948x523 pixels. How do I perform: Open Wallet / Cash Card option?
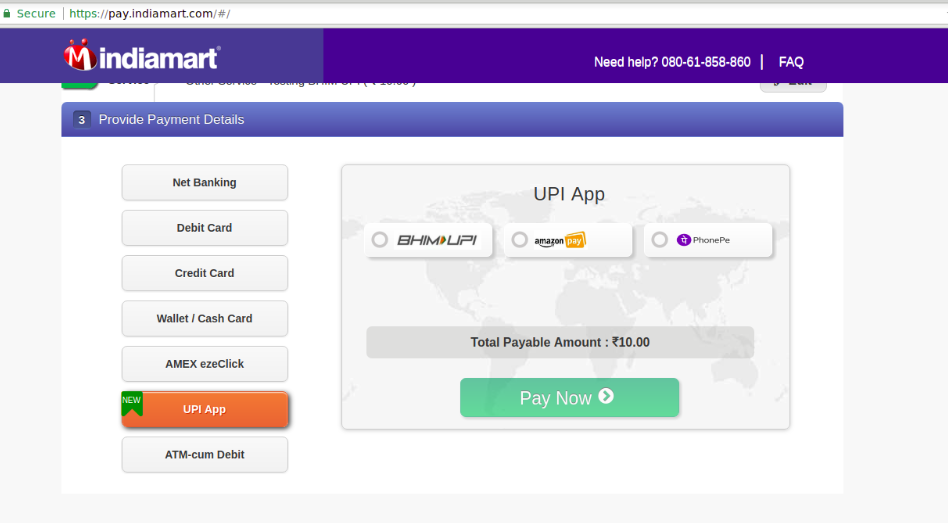tap(204, 319)
